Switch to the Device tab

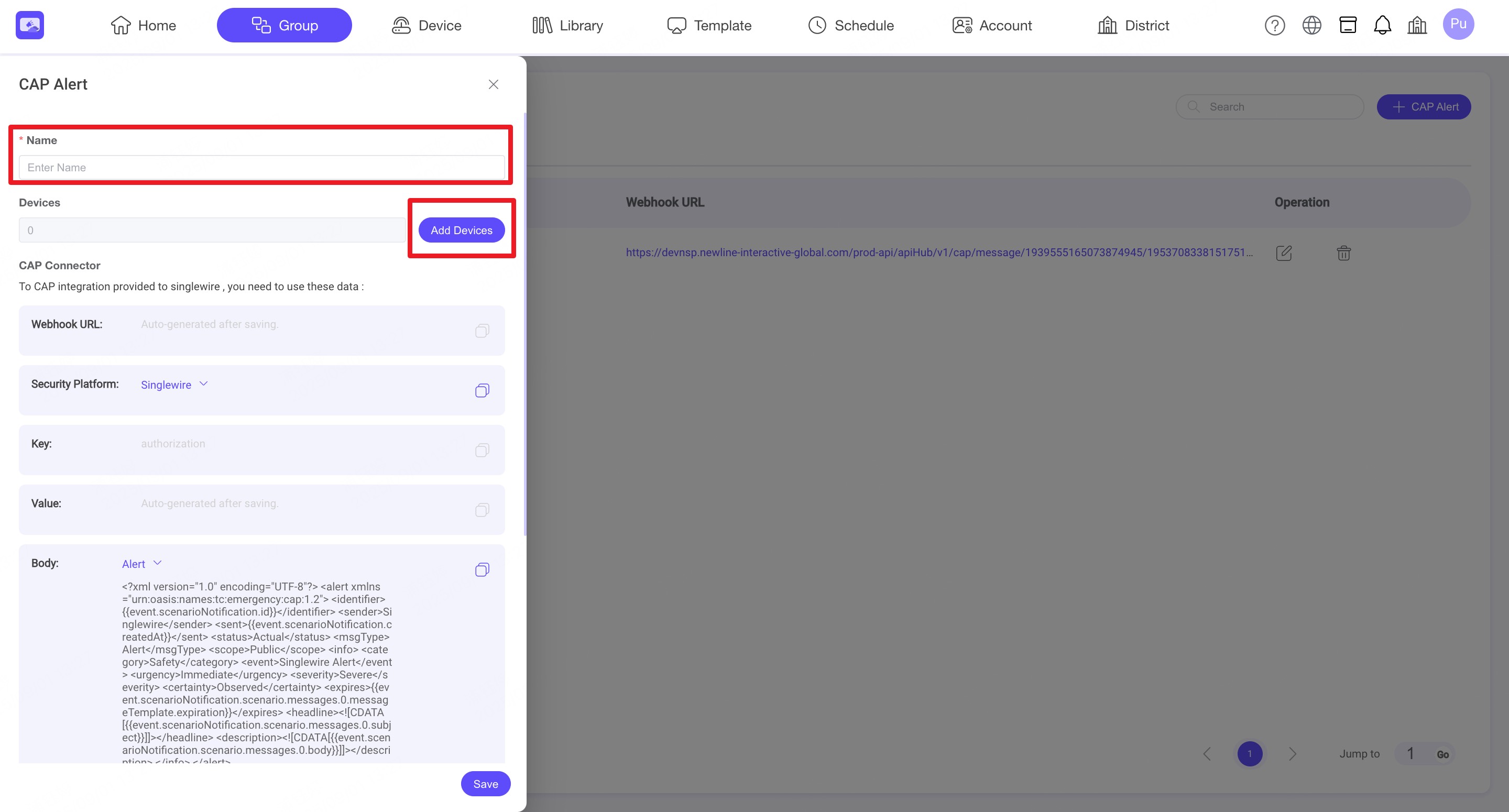click(x=427, y=25)
